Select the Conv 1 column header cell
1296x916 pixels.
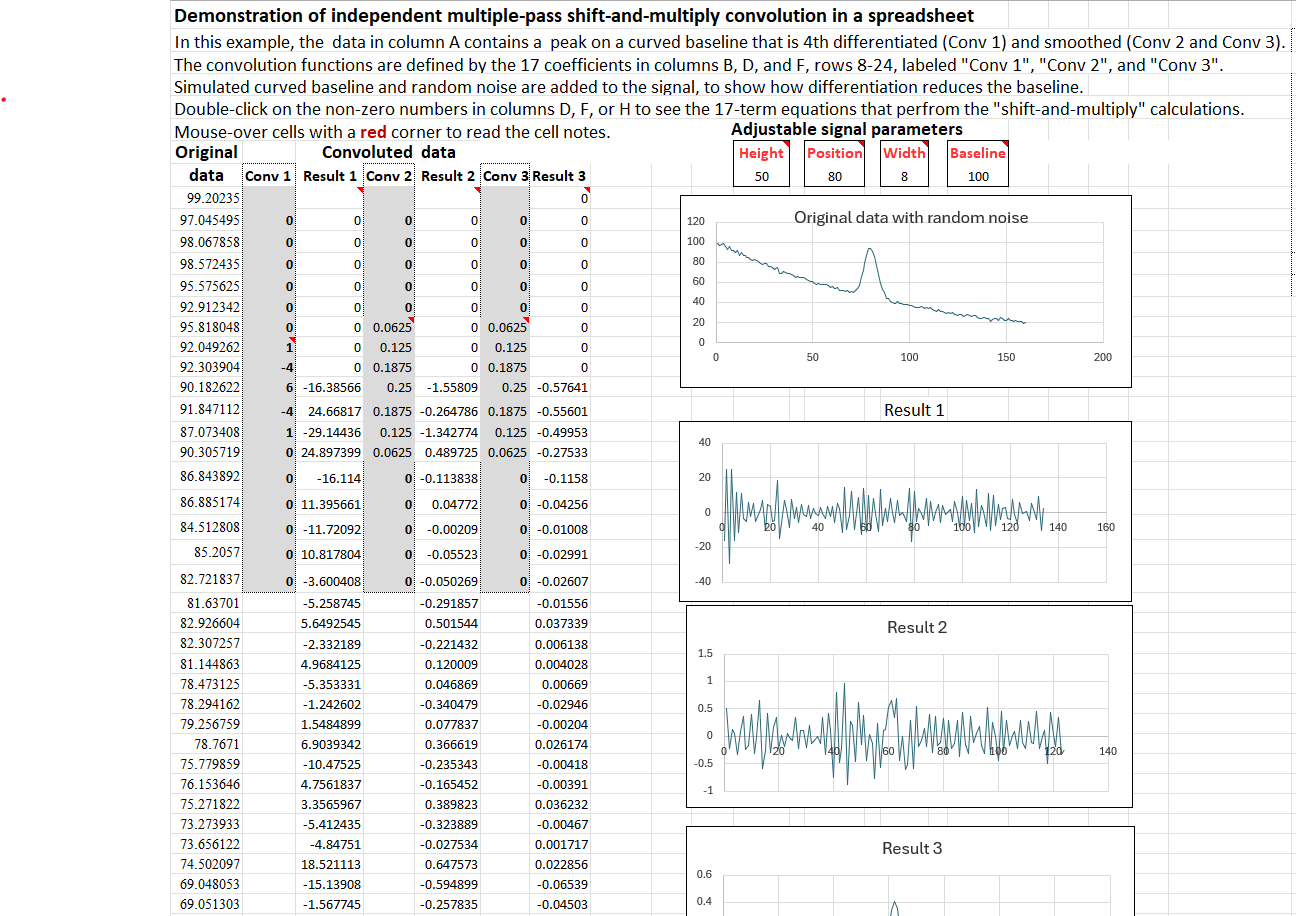pos(269,176)
